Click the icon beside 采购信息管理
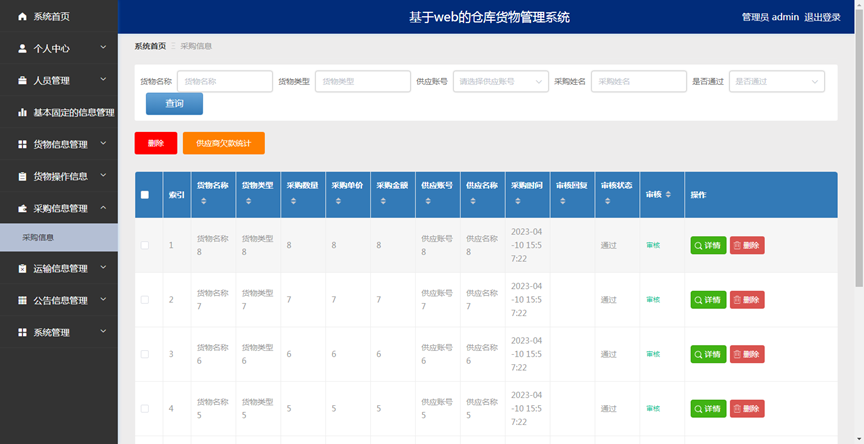 coord(22,208)
